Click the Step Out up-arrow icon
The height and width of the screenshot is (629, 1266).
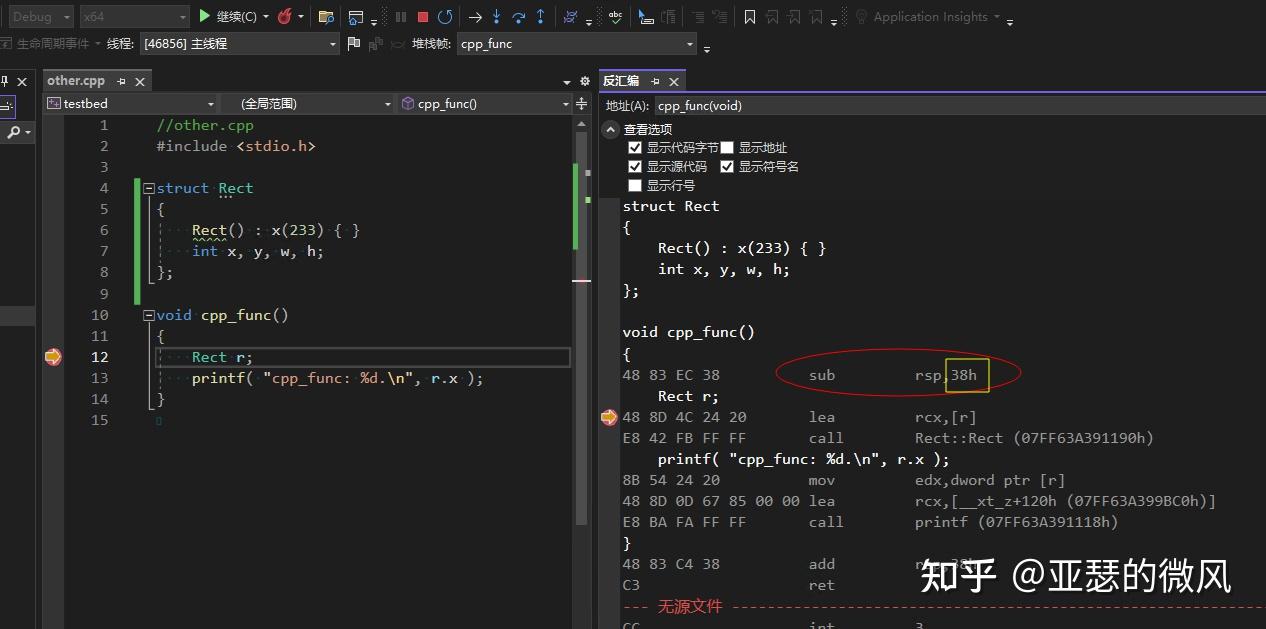[x=541, y=16]
